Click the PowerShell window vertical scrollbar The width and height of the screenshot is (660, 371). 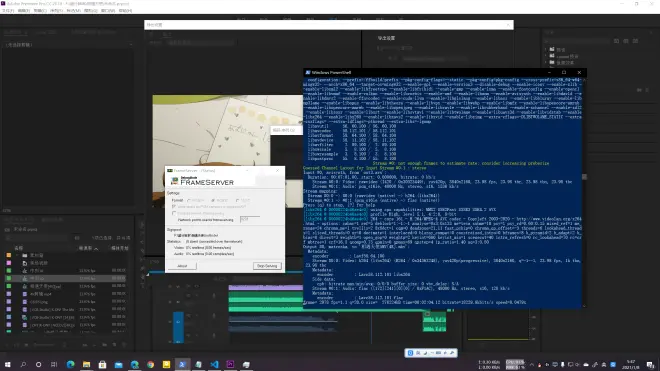(584, 192)
